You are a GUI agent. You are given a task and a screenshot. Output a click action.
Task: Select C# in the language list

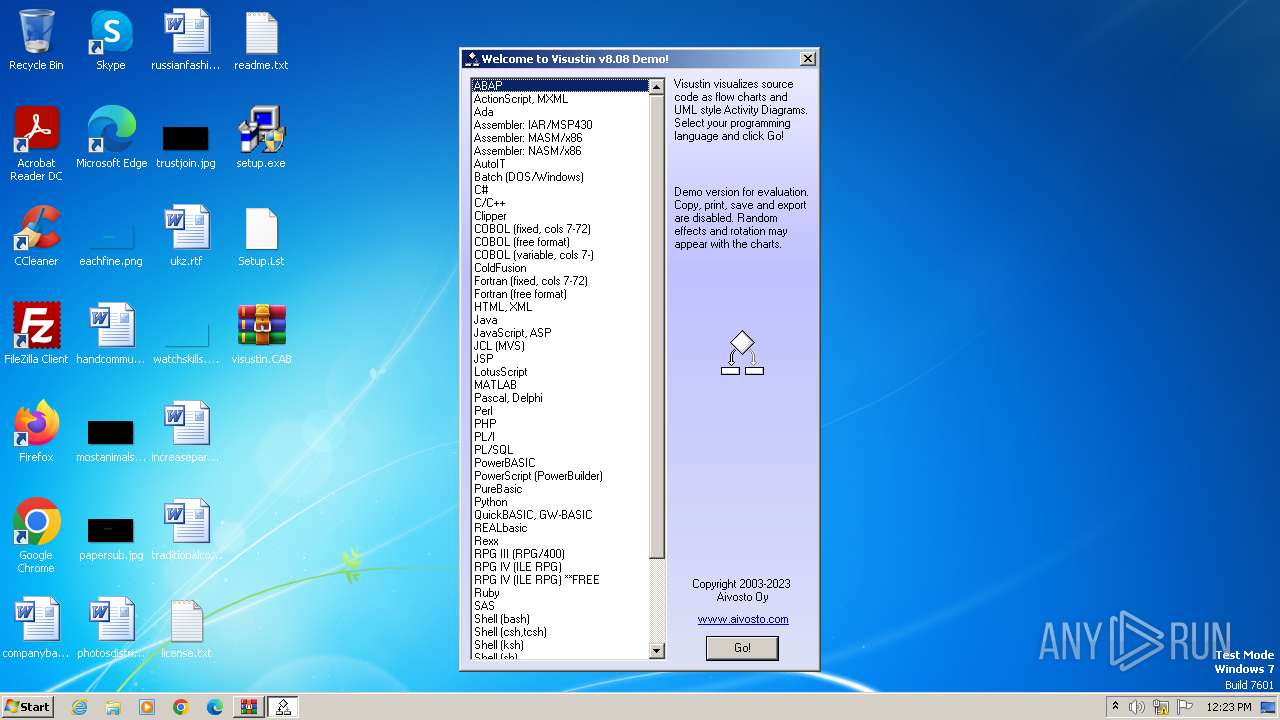(560, 190)
